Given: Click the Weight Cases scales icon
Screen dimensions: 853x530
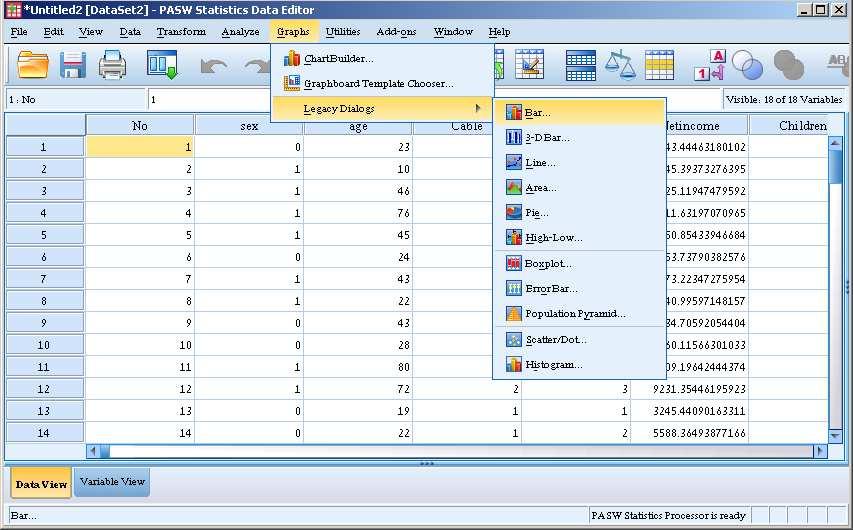Looking at the screenshot, I should [x=620, y=65].
